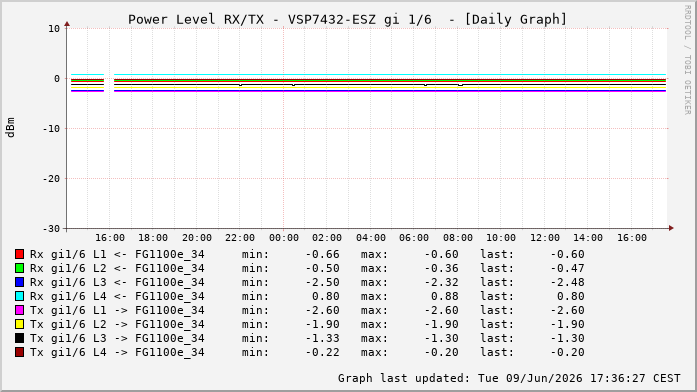Viewport: 697px width, 392px height.
Task: Click the Tx L1 min value -2.60
Action: [x=322, y=310]
